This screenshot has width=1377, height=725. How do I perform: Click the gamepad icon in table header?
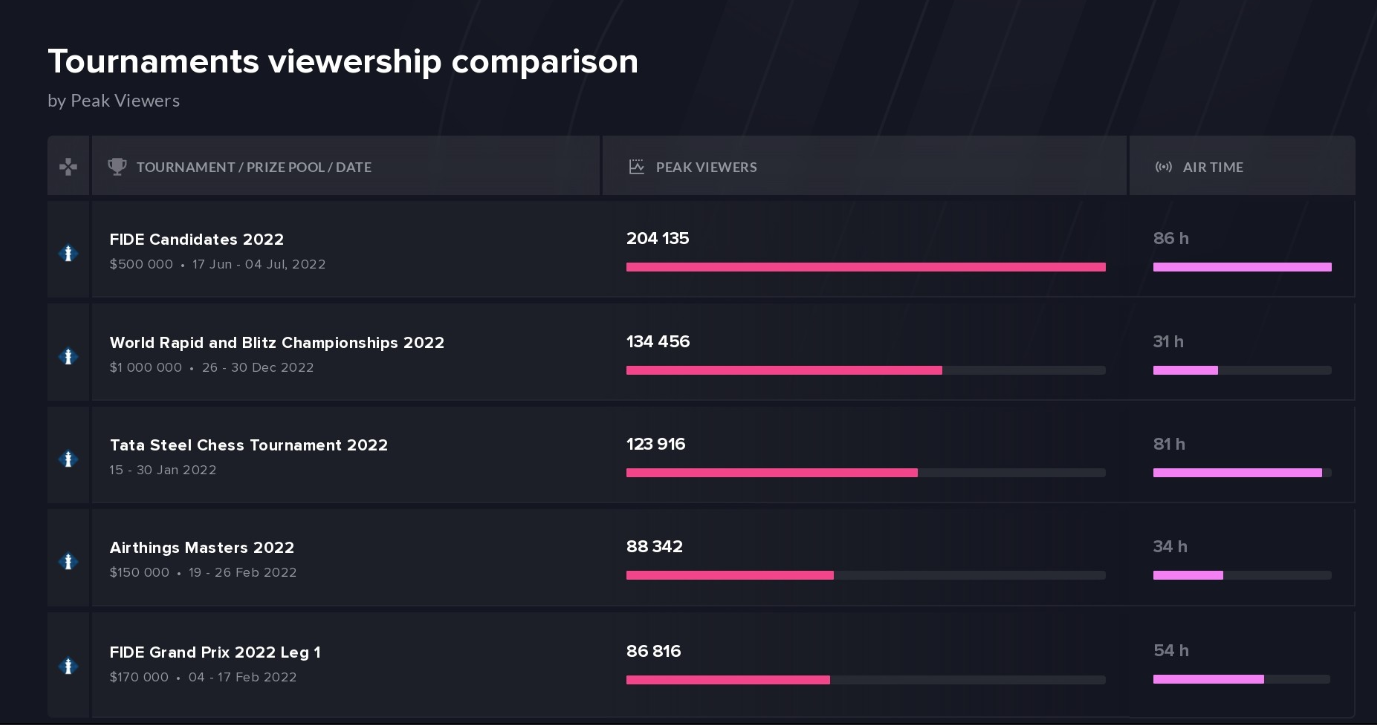tap(68, 167)
